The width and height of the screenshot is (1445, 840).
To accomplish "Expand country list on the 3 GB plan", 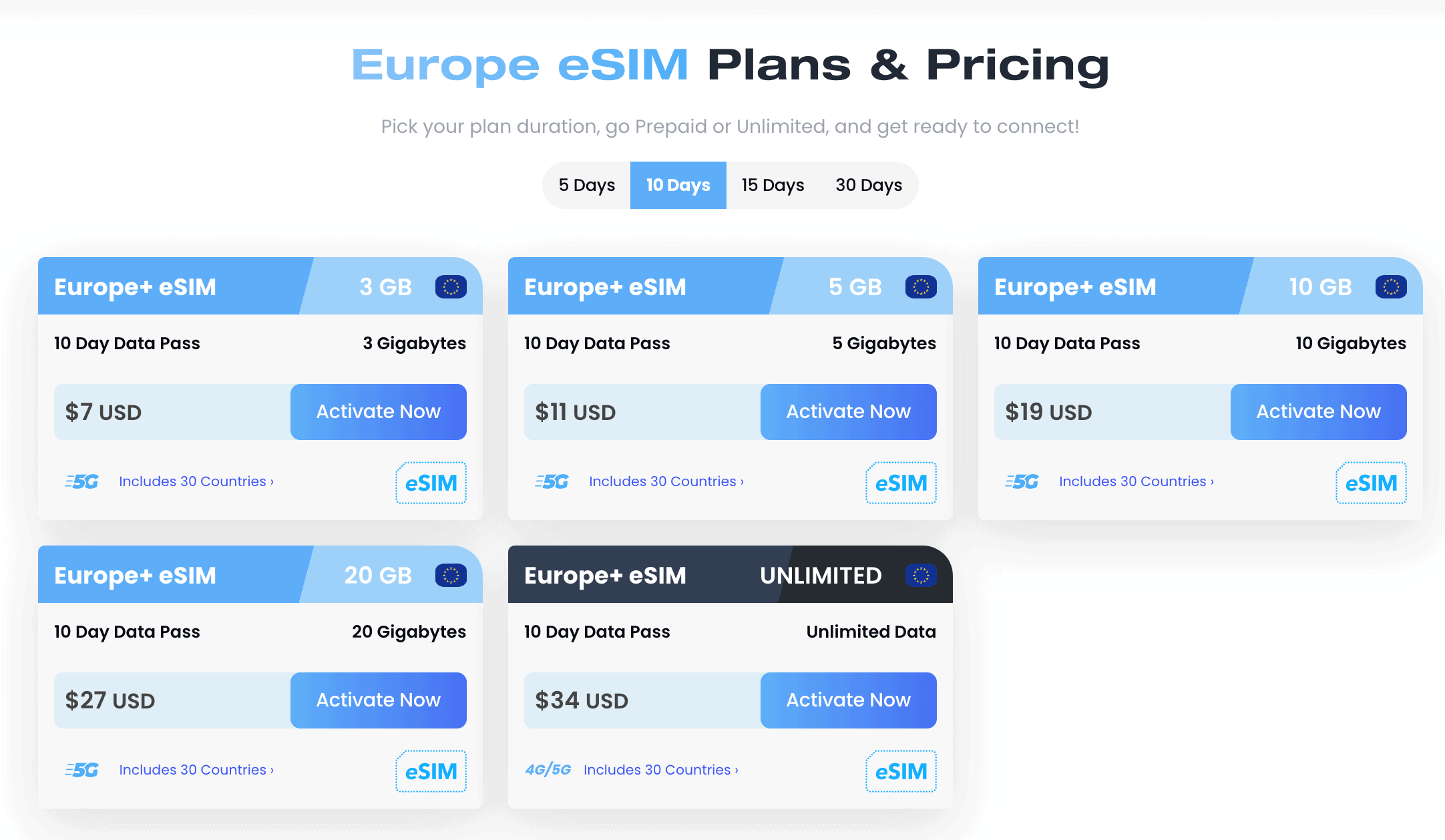I will (196, 481).
